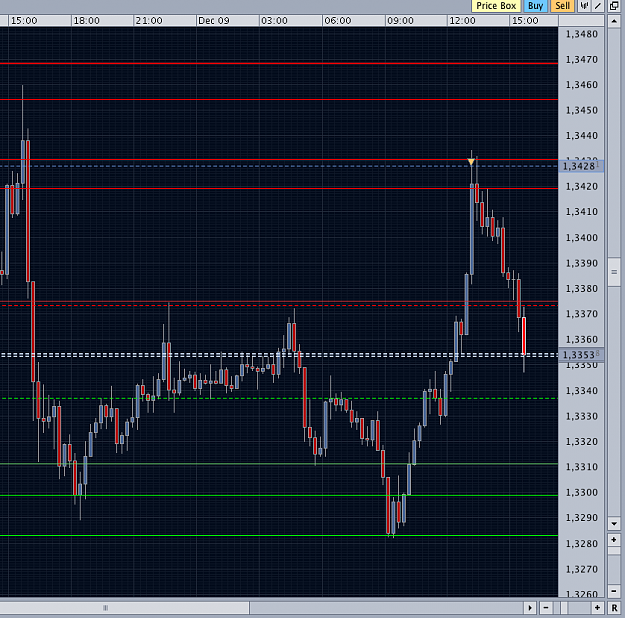Click the blue Buy button
Screen dimensions: 625x618
tap(535, 6)
